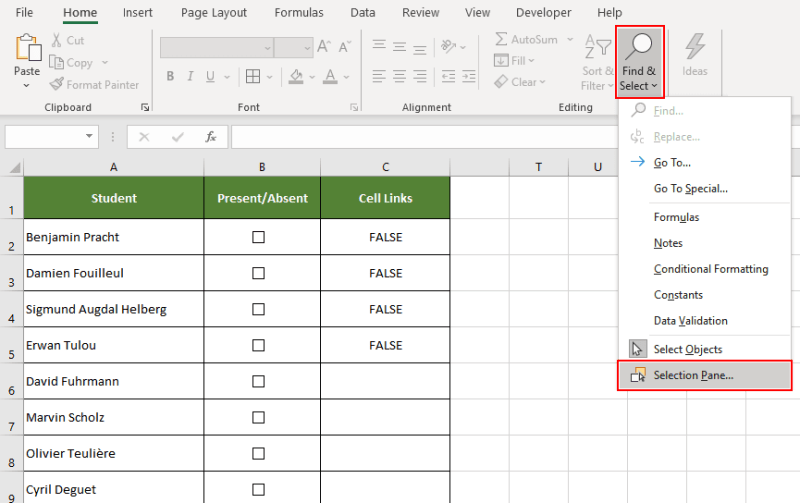The width and height of the screenshot is (800, 503).
Task: Decrease indent
Action: (448, 77)
